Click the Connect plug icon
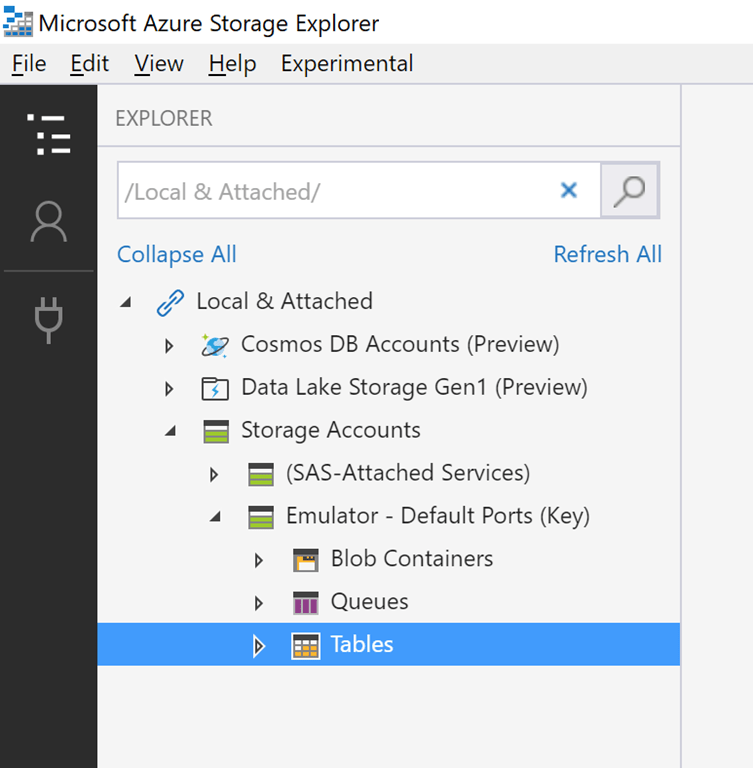 click(48, 318)
